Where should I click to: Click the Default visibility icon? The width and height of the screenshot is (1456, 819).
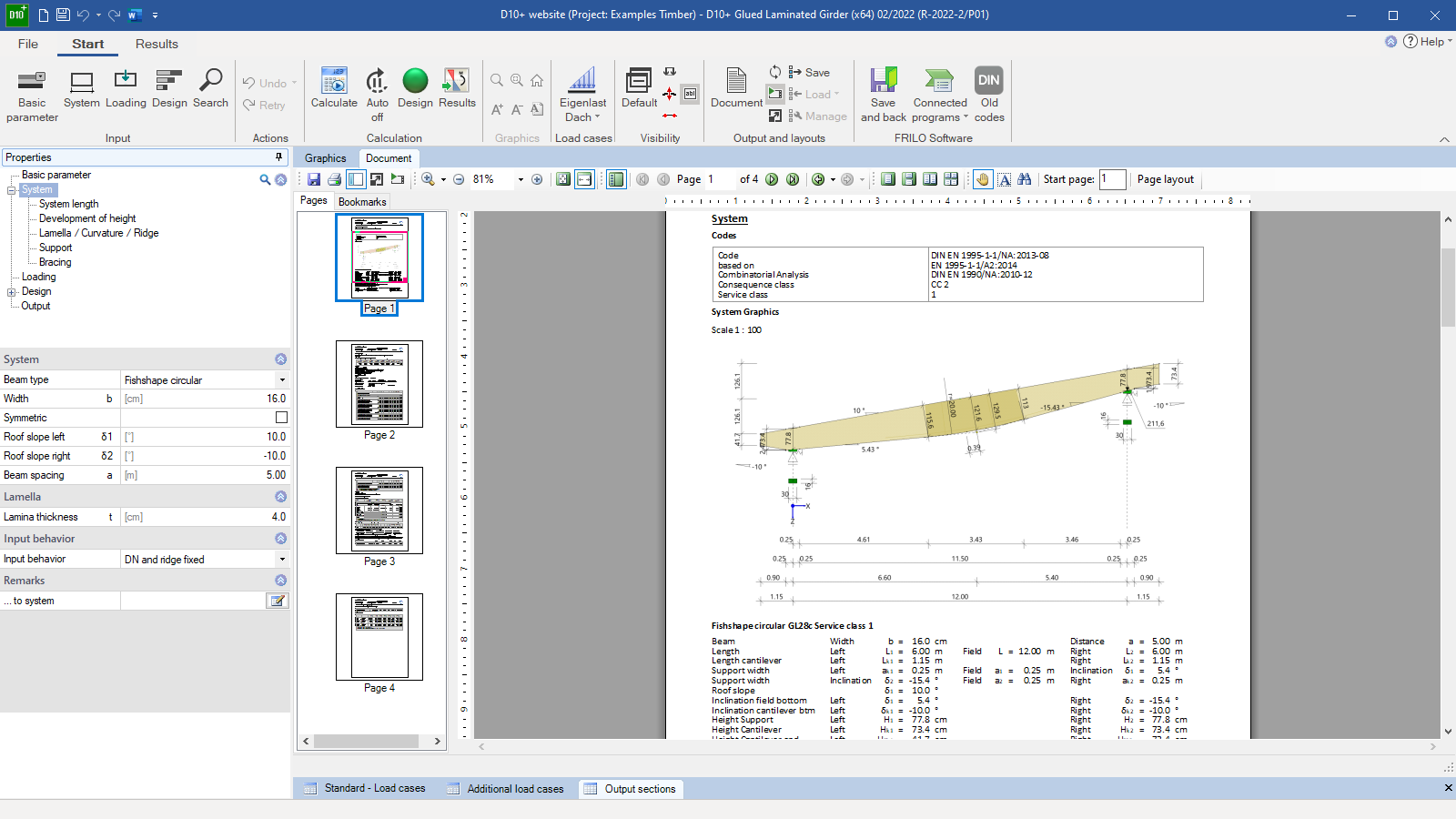click(639, 89)
